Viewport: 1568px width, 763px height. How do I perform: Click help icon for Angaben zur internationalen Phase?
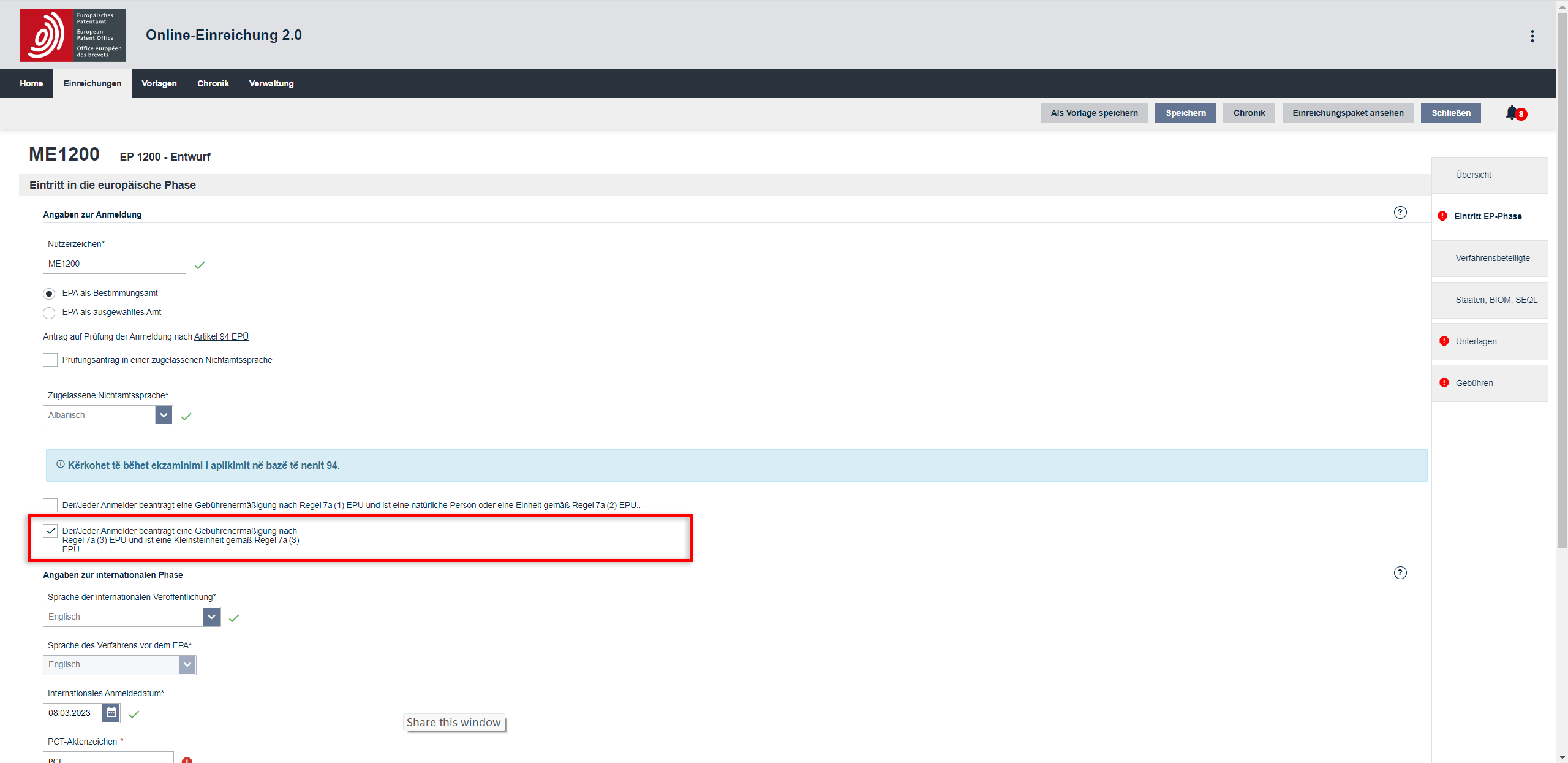coord(1400,573)
